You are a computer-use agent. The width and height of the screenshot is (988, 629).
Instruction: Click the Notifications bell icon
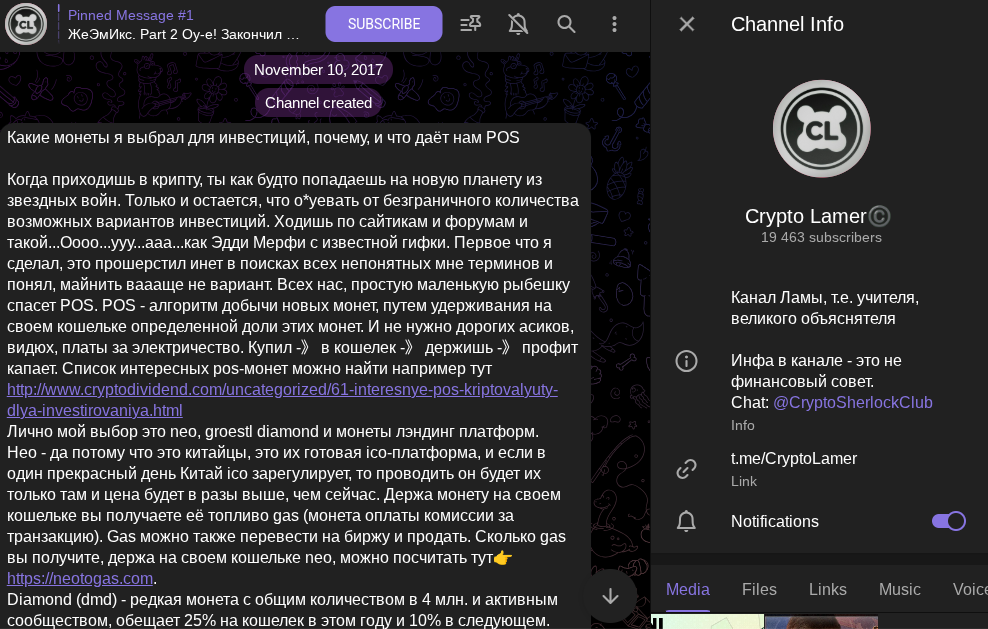(686, 521)
